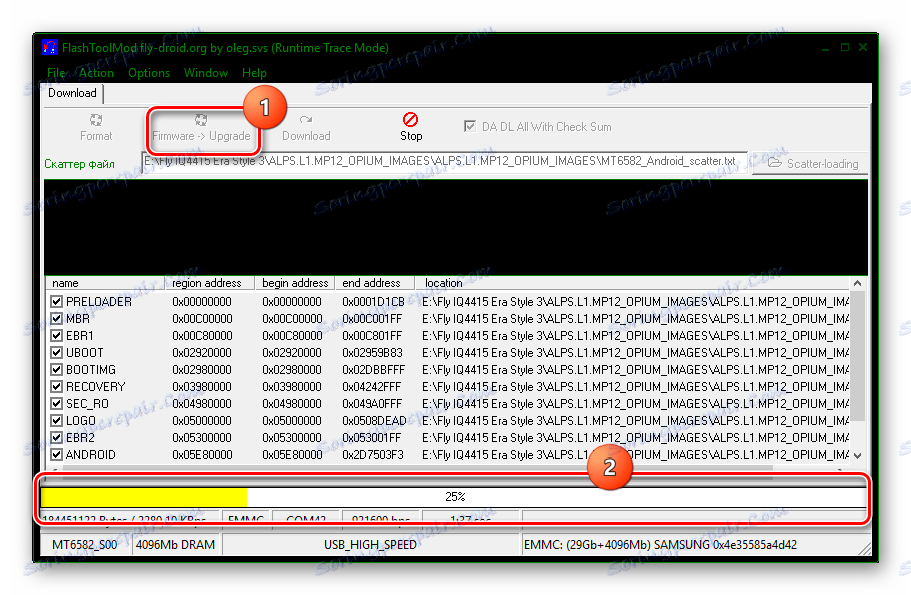This screenshot has height=595, width=911.
Task: Uncheck the SEC_RO partition checkbox
Action: click(x=56, y=403)
